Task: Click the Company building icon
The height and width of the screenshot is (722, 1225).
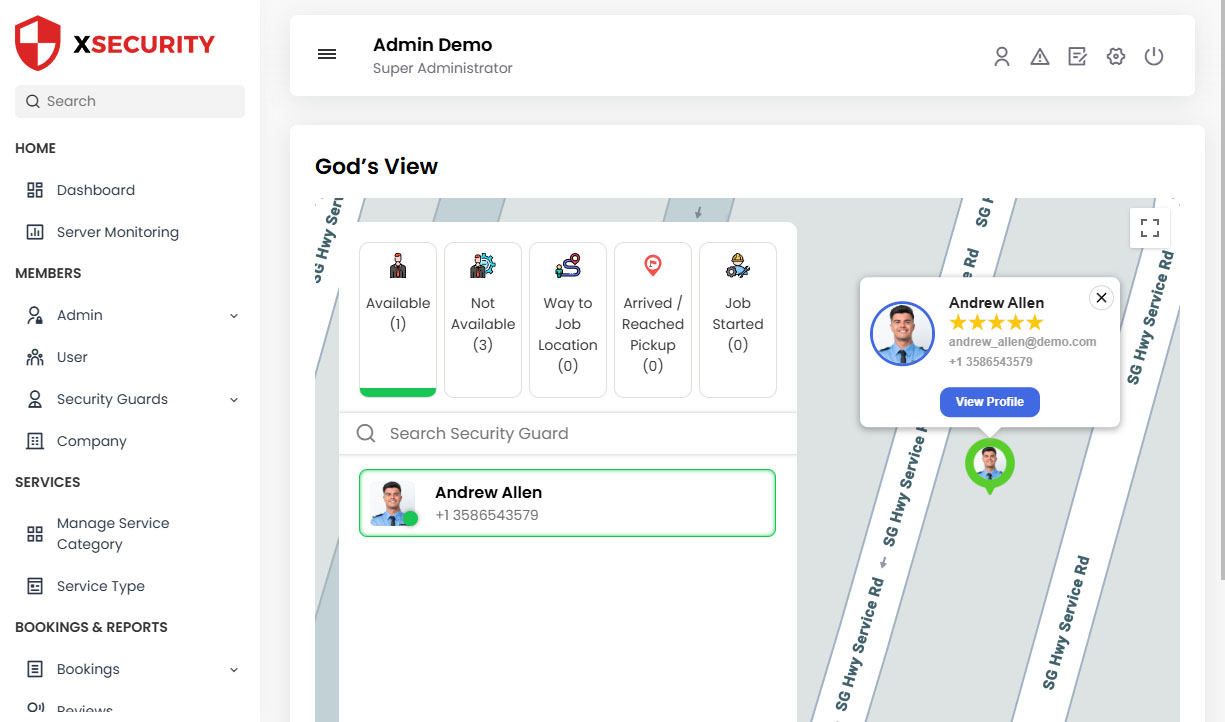Action: [35, 441]
